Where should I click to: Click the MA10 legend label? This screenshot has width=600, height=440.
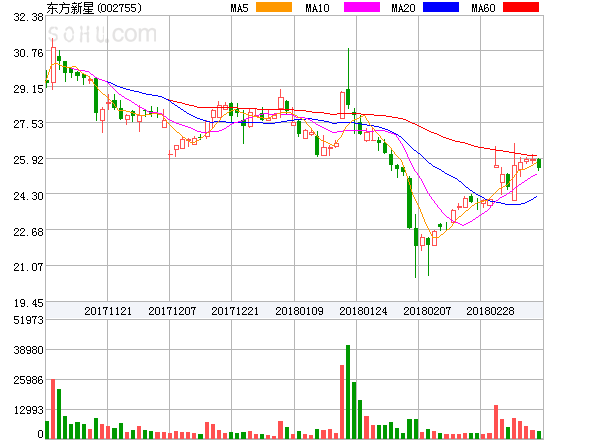pyautogui.click(x=317, y=8)
